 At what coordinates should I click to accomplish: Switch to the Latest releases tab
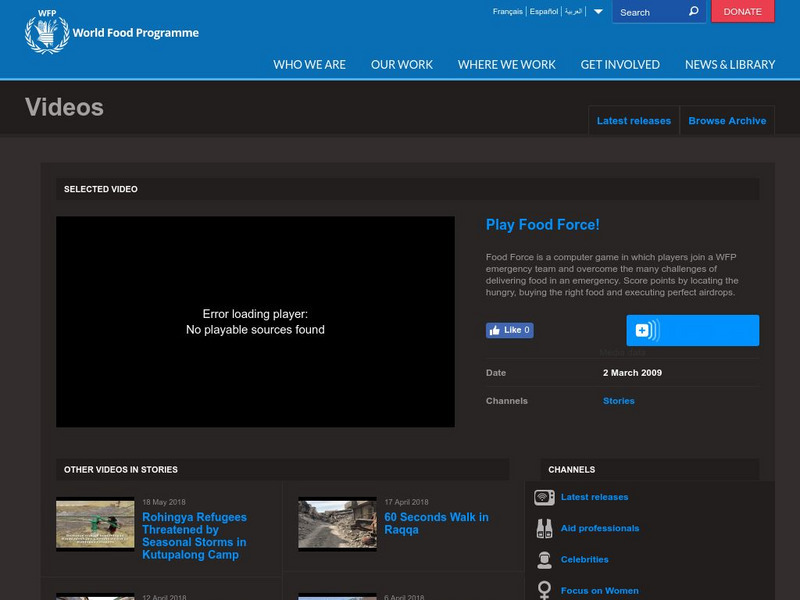[634, 120]
